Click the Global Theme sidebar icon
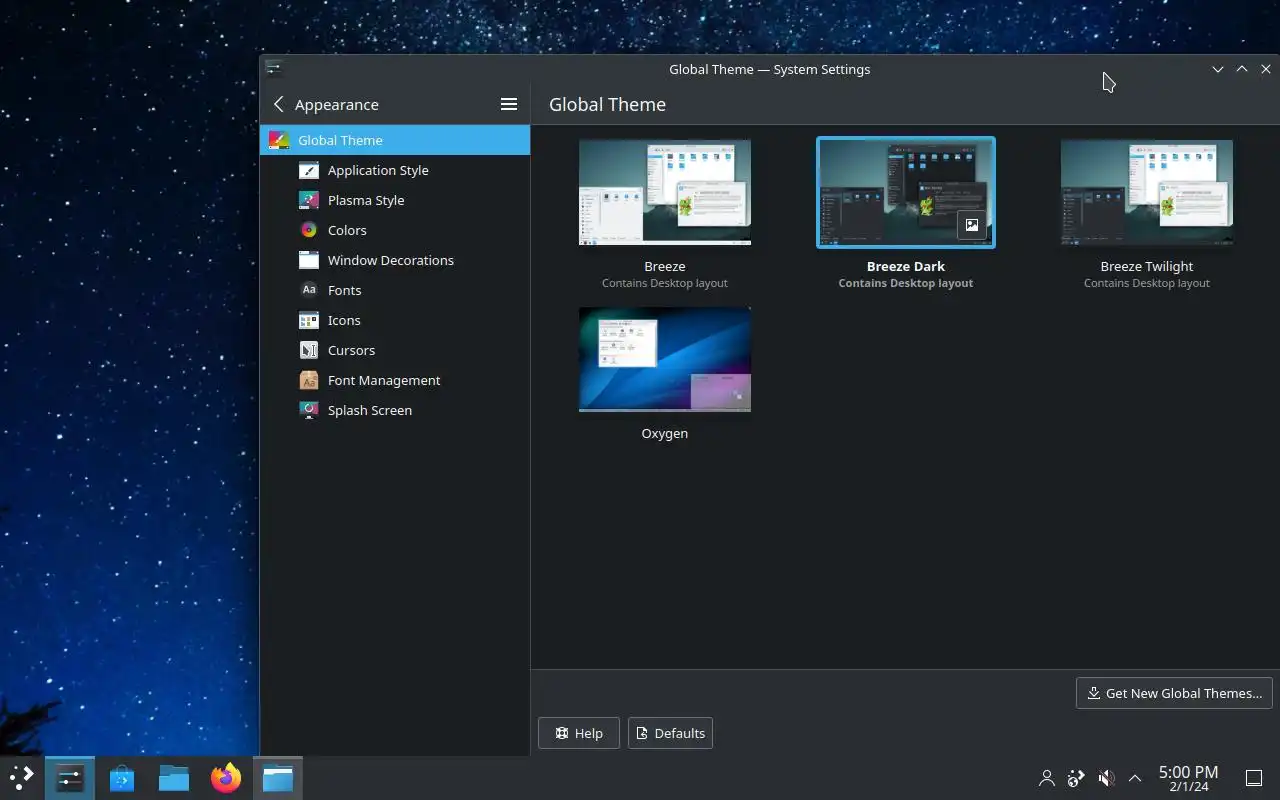This screenshot has height=800, width=1280. (279, 140)
